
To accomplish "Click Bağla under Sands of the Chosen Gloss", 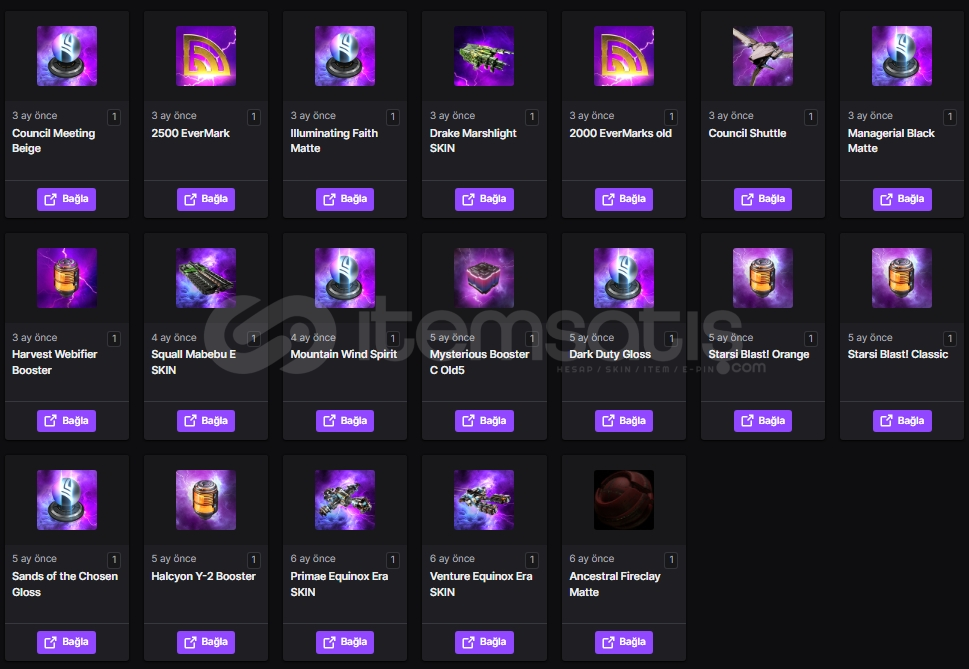I will [x=67, y=642].
